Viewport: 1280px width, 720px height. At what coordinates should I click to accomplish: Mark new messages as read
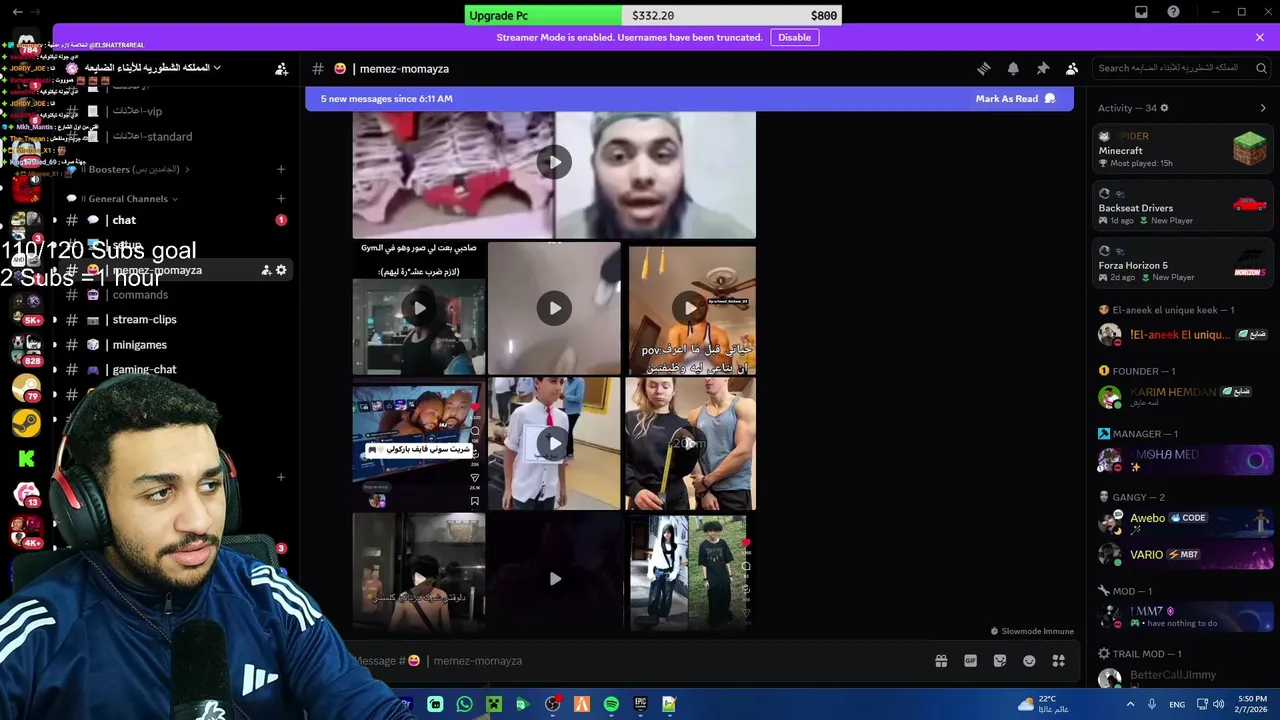coord(1015,99)
